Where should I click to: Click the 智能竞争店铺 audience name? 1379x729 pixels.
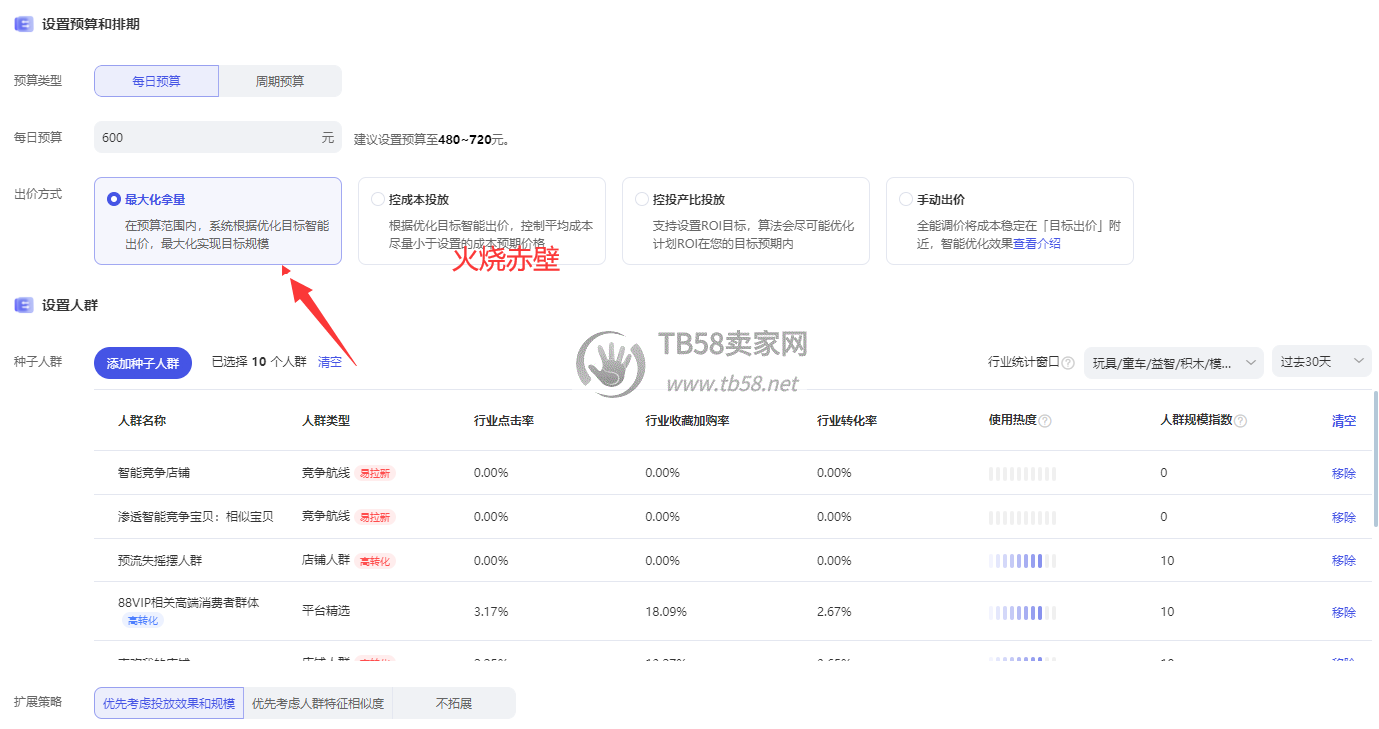(154, 472)
